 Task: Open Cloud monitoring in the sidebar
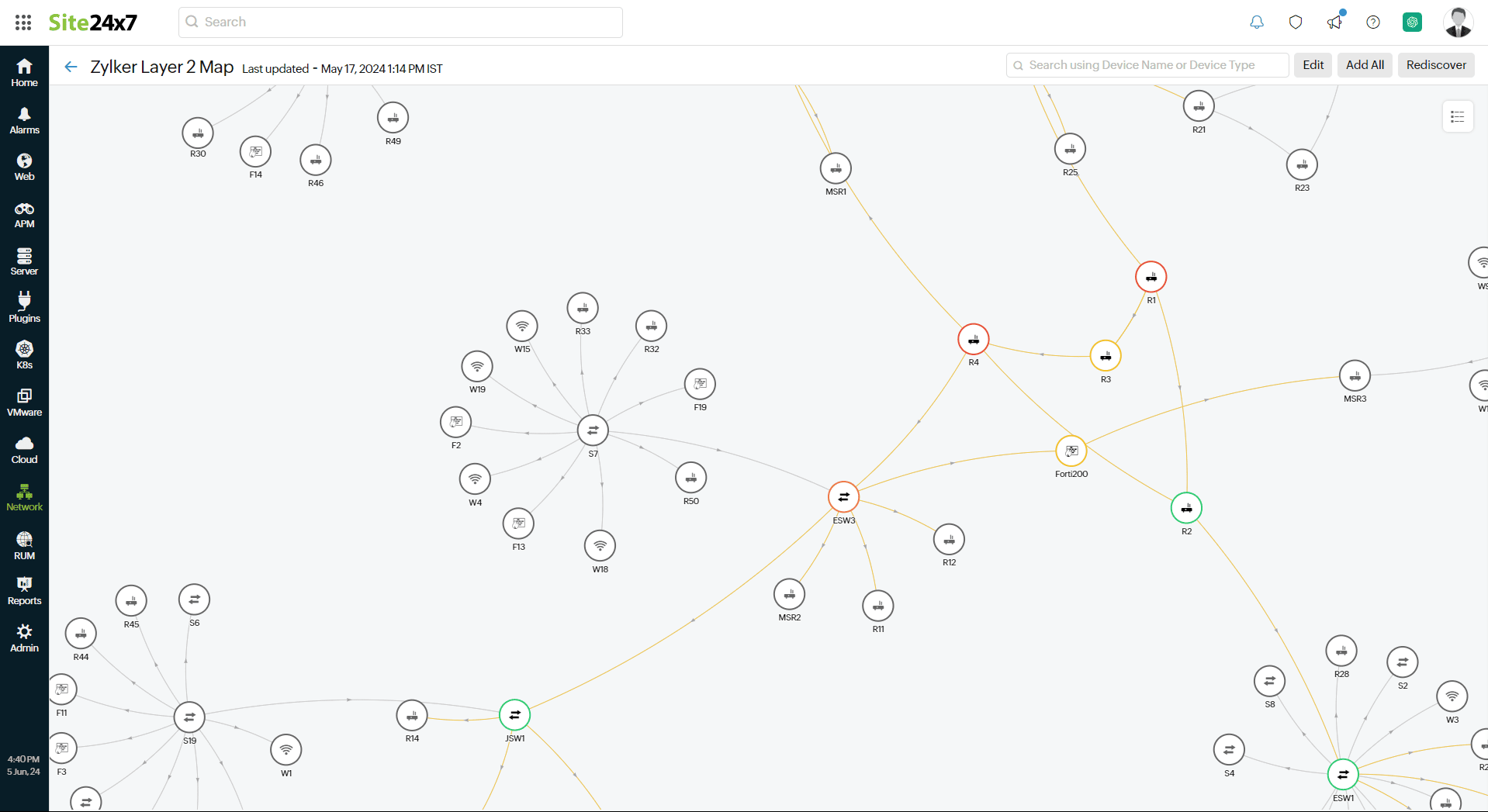[24, 450]
